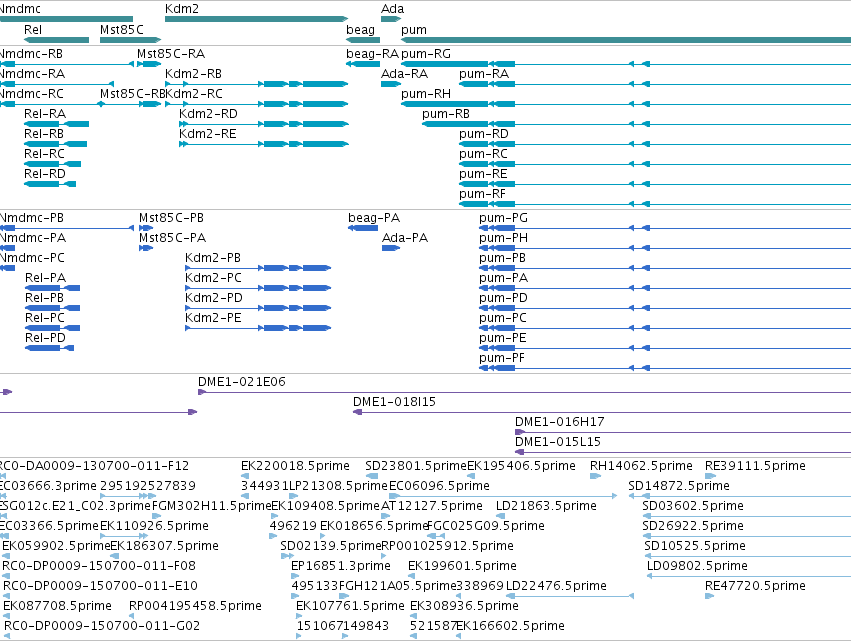
Task: Select clone label DME1-018I15
Action: pyautogui.click(x=395, y=402)
